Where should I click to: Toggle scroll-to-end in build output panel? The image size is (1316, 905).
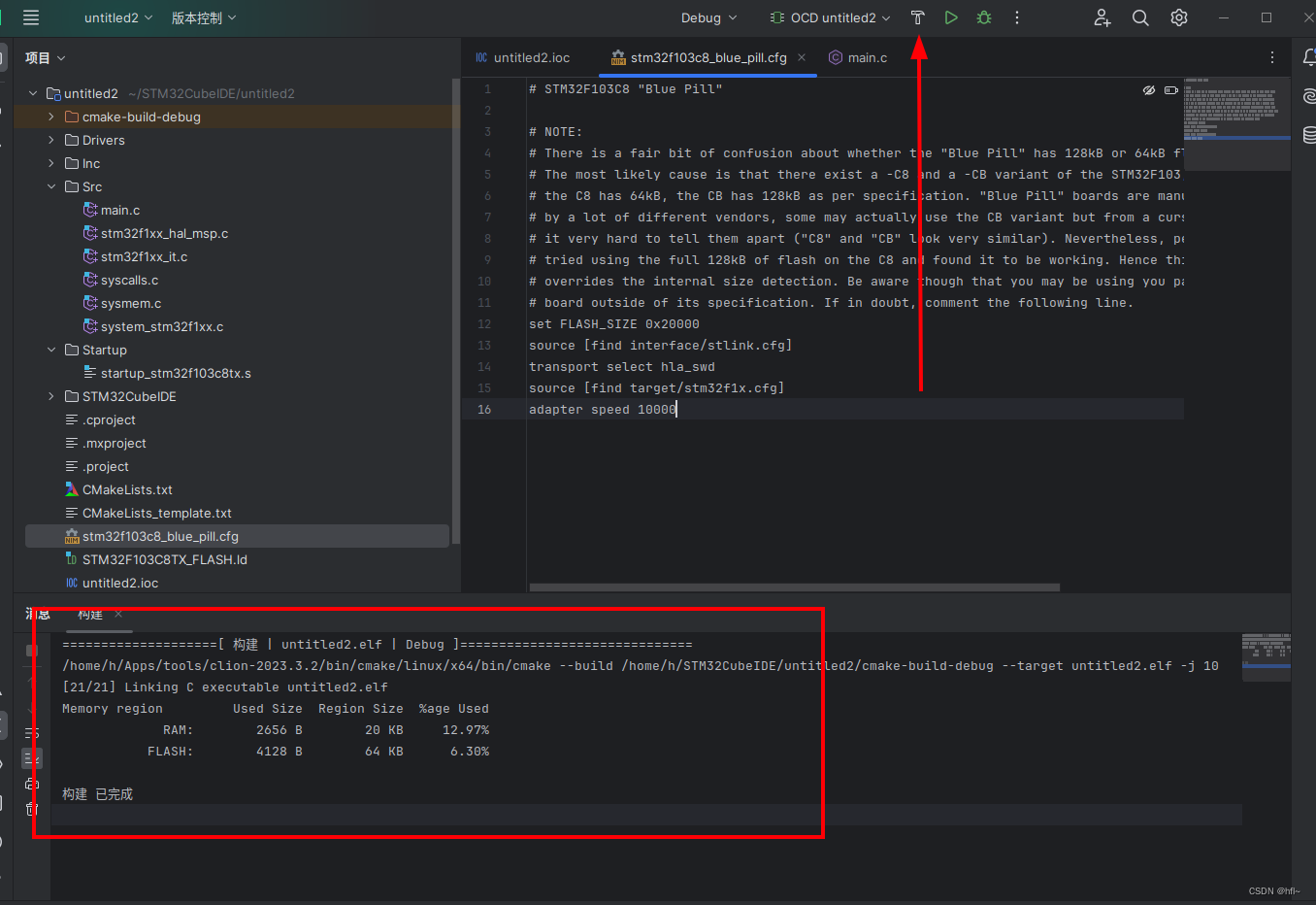[x=32, y=755]
